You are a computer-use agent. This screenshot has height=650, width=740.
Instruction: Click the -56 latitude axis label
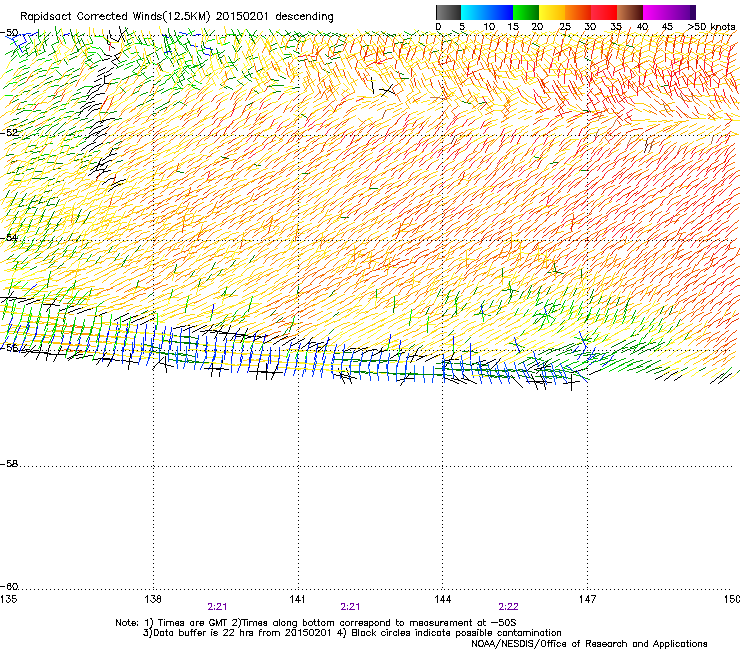click(9, 347)
